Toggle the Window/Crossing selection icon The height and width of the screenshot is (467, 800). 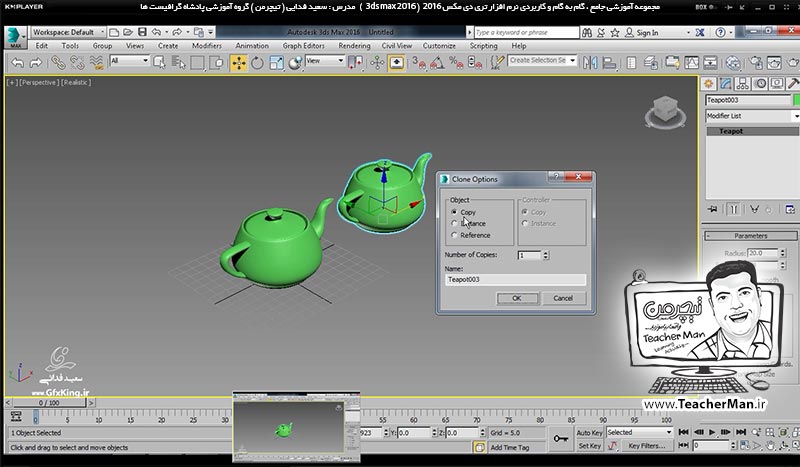pyautogui.click(x=216, y=63)
